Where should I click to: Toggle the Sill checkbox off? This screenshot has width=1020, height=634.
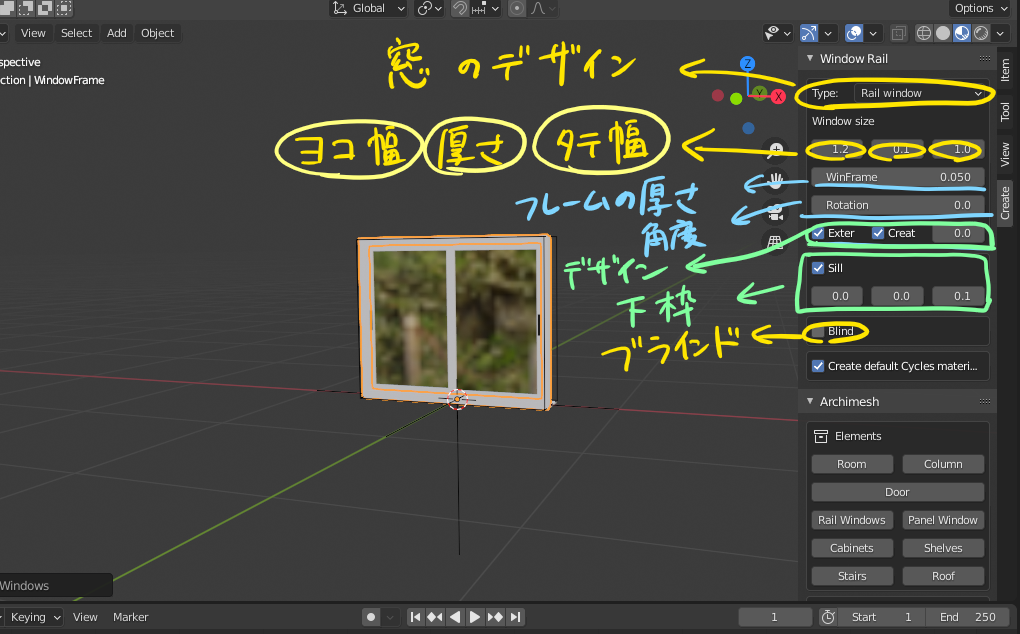(819, 267)
